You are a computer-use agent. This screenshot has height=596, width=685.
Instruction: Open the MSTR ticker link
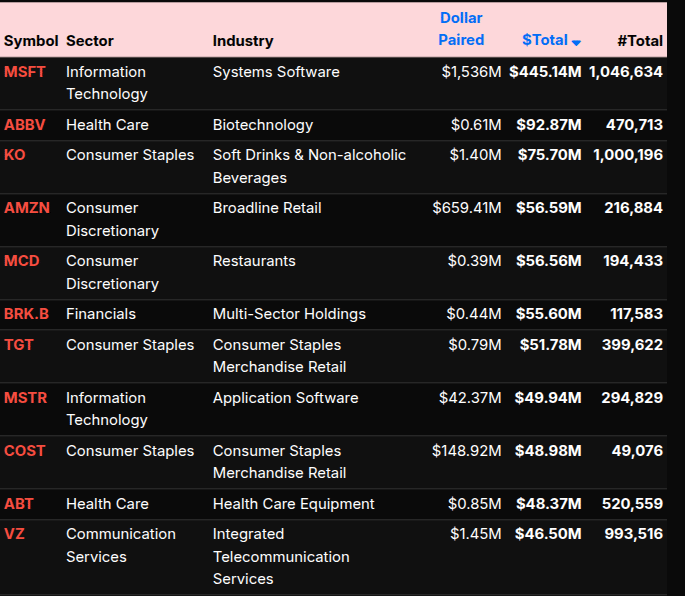(x=26, y=398)
